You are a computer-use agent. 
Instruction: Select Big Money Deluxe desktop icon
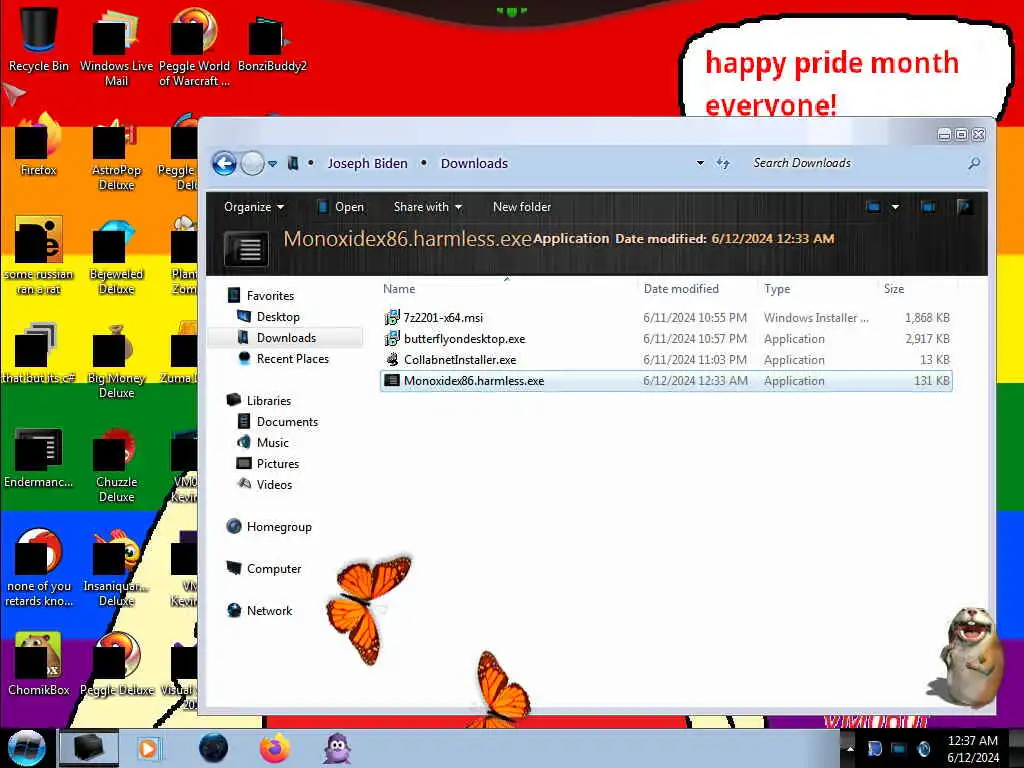pos(116,361)
